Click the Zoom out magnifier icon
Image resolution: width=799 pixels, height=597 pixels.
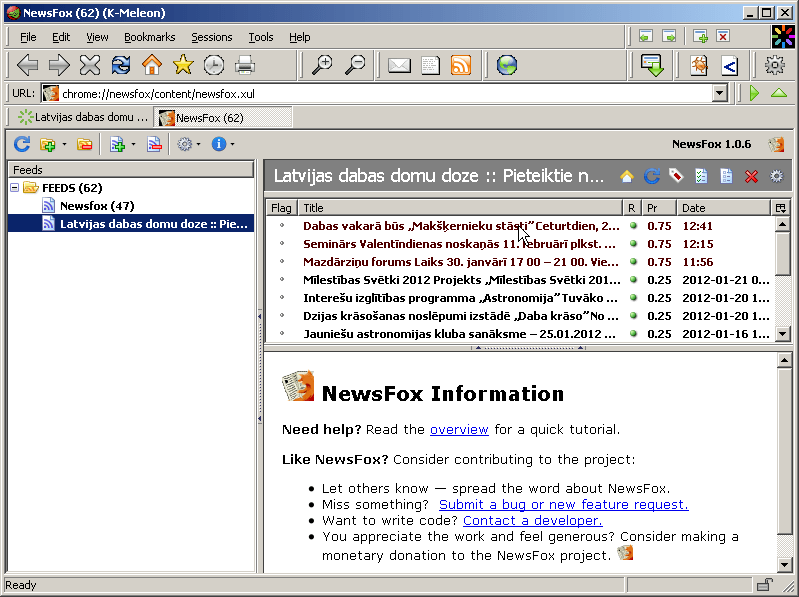pyautogui.click(x=355, y=65)
